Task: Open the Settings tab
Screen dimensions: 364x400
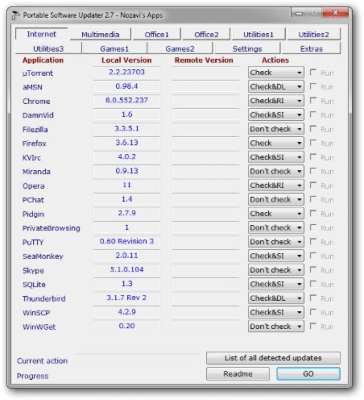Action: tap(247, 49)
